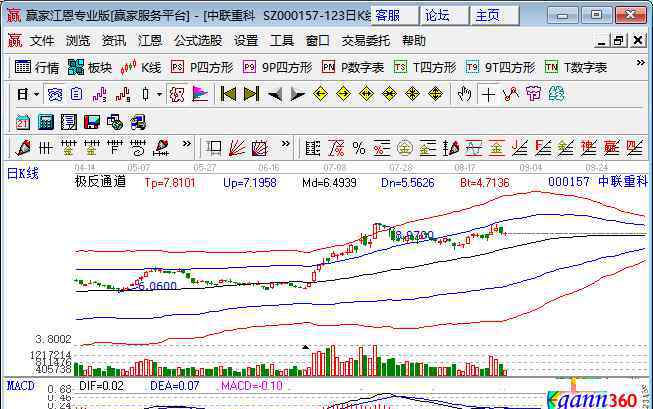Expand the drawing tools overflow chevron
The image size is (653, 409).
click(186, 144)
